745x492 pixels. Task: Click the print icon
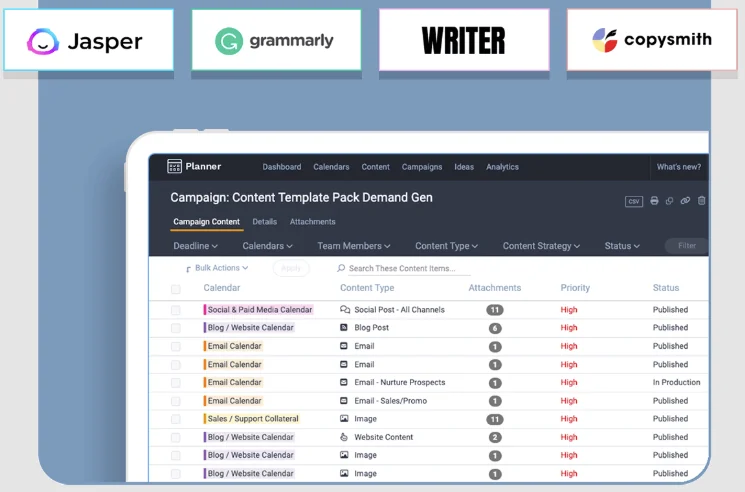coord(654,201)
